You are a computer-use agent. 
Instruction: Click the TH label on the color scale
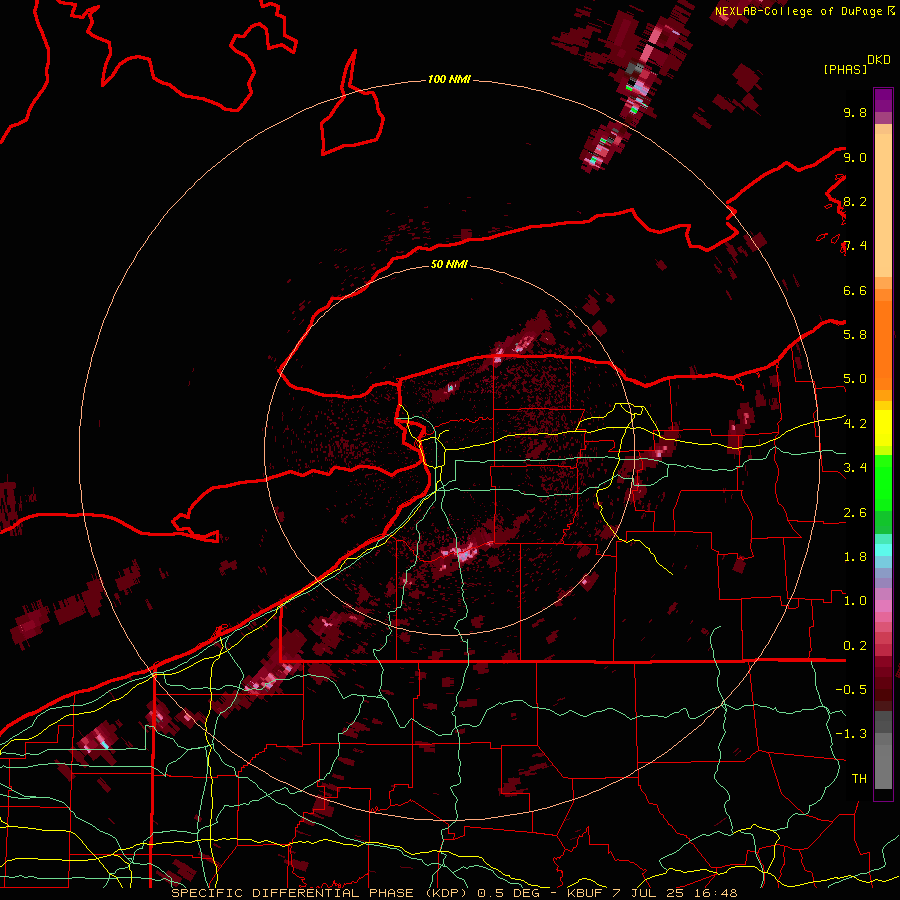[859, 779]
